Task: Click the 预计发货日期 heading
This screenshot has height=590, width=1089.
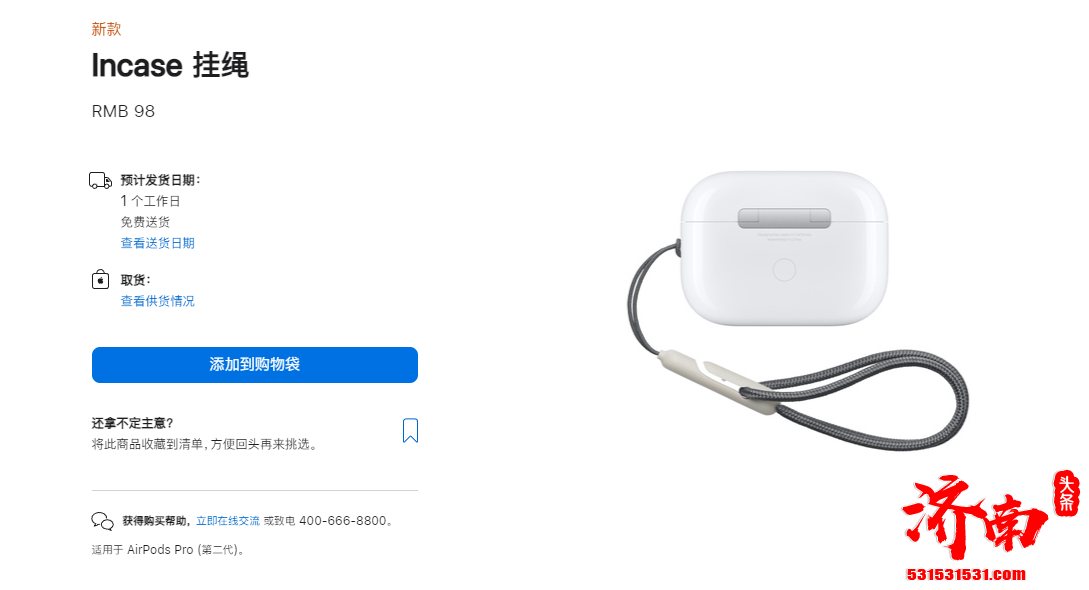Action: (x=160, y=180)
